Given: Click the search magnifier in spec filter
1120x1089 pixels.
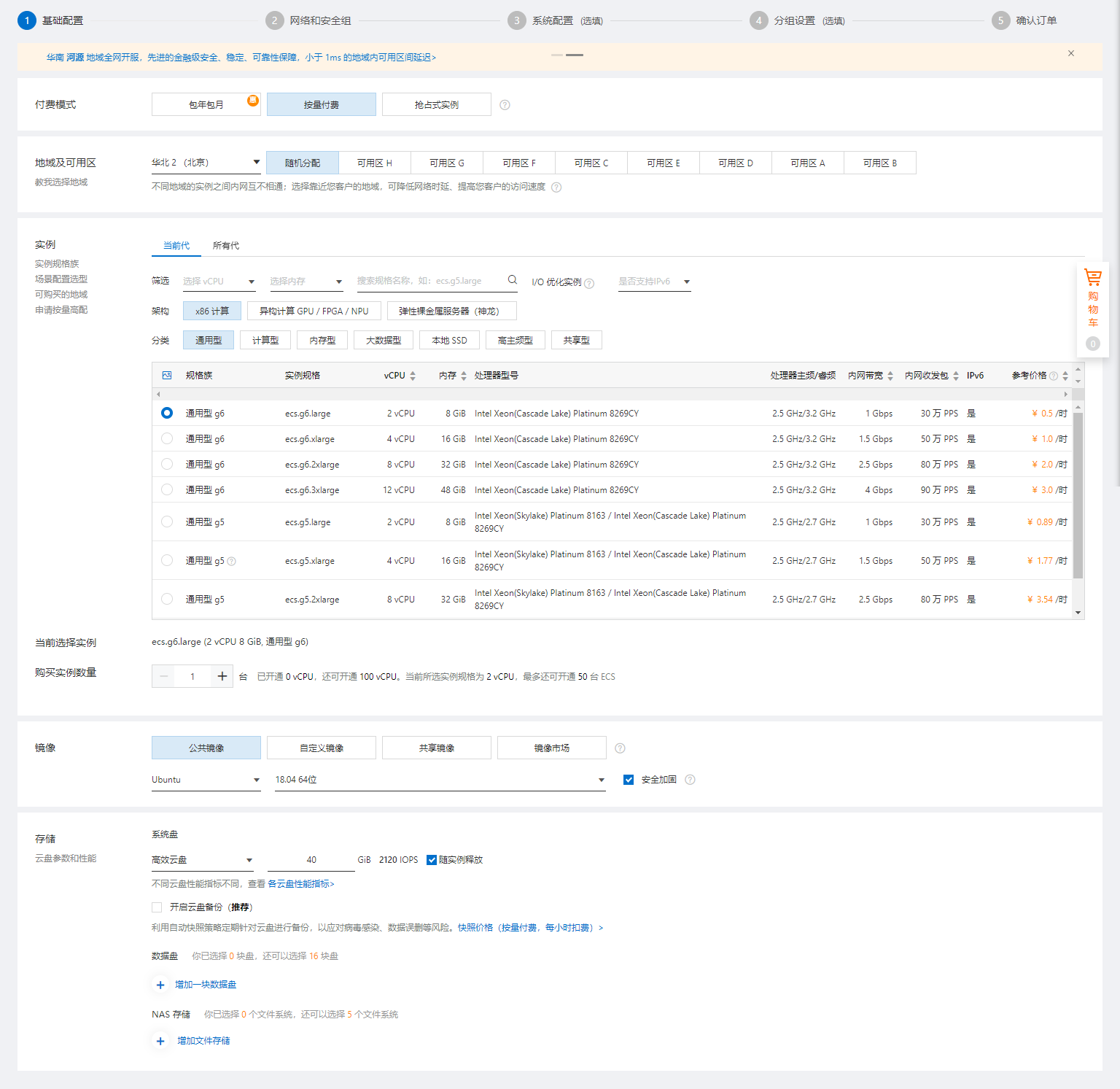Looking at the screenshot, I should click(x=513, y=280).
